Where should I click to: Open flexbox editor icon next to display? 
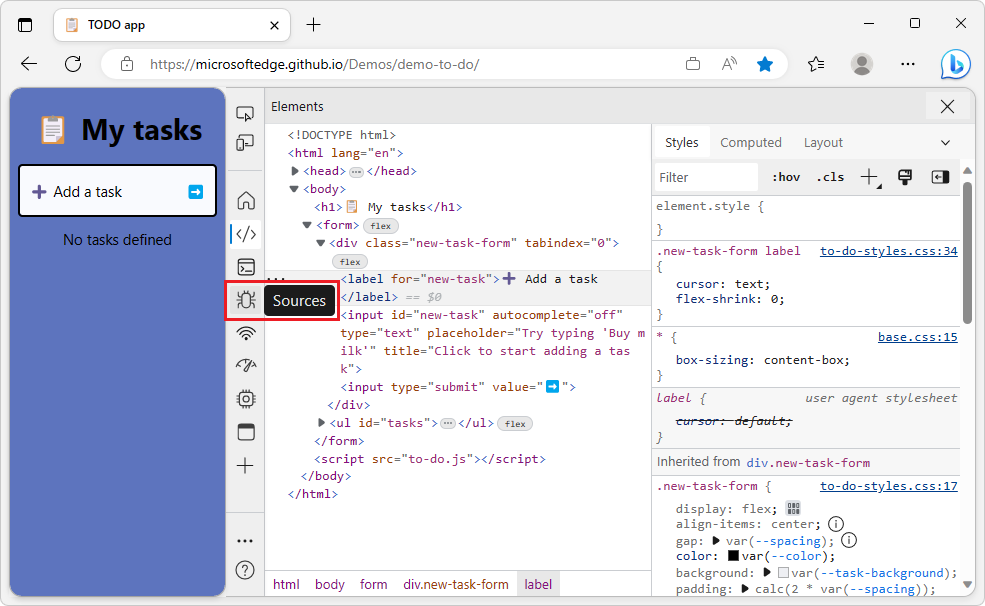click(x=793, y=508)
